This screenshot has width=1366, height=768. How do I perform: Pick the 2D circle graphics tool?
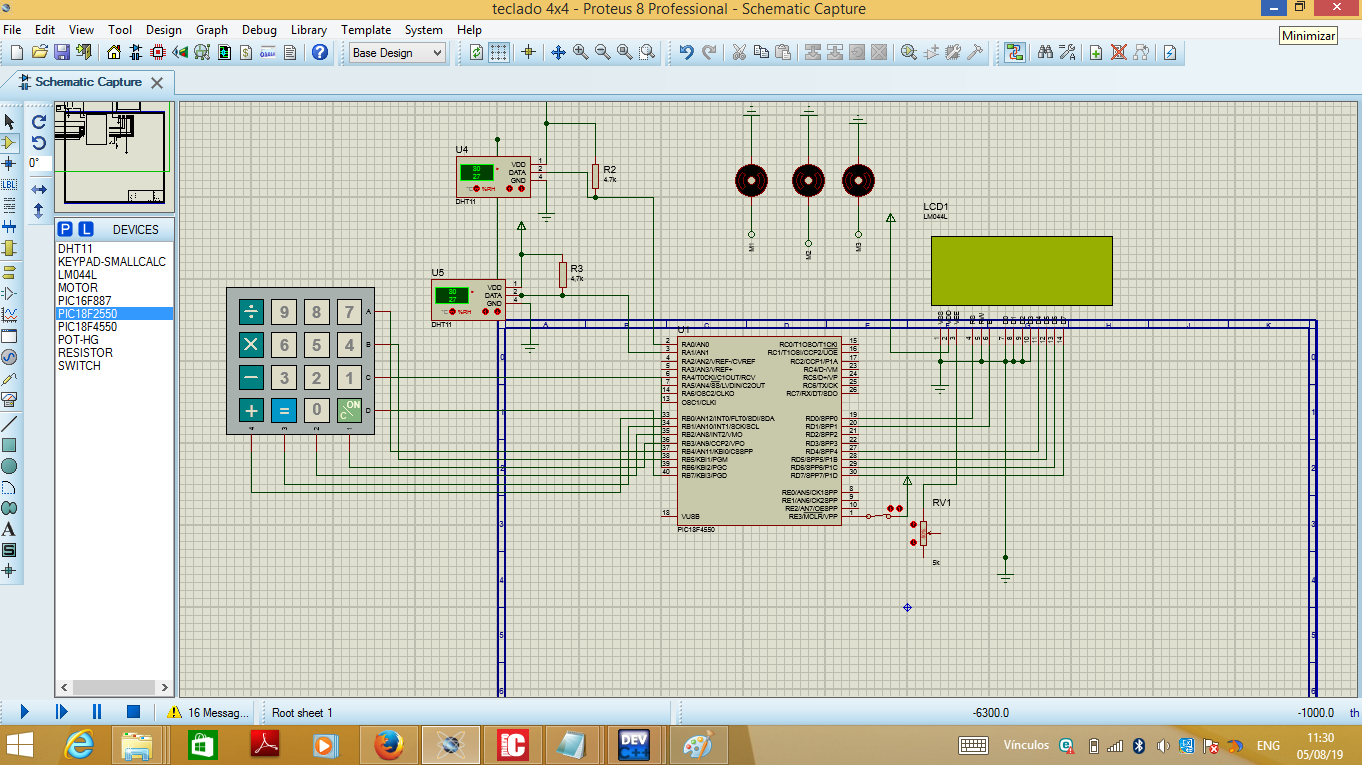pos(9,466)
